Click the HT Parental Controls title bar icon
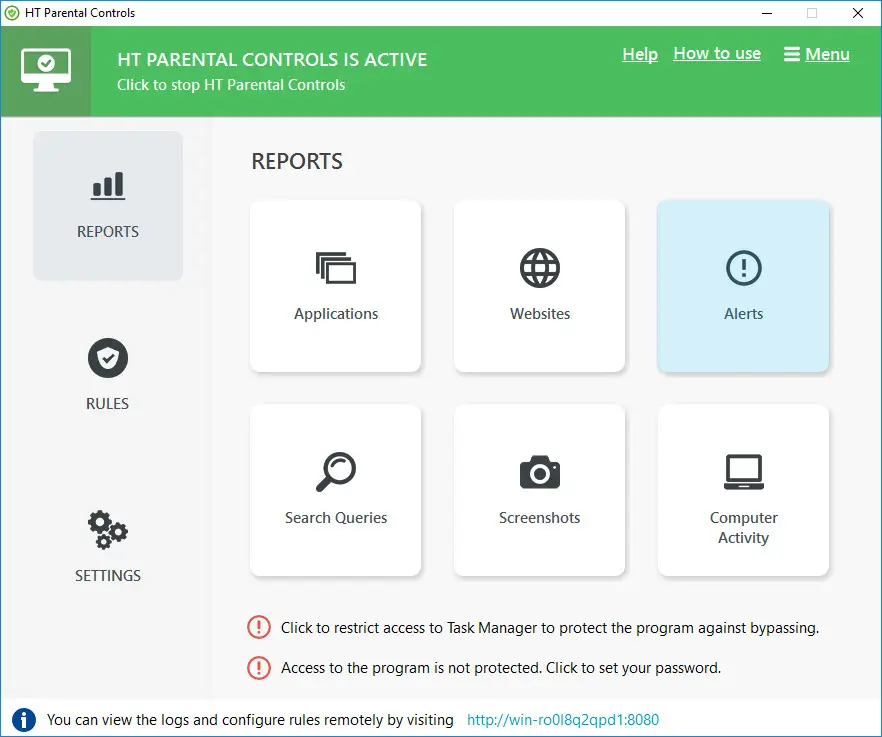 click(11, 13)
